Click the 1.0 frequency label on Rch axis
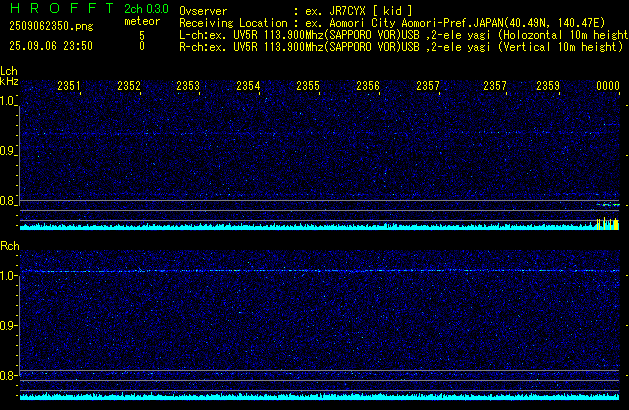Viewport: 629px width, 410px height. coord(7,276)
